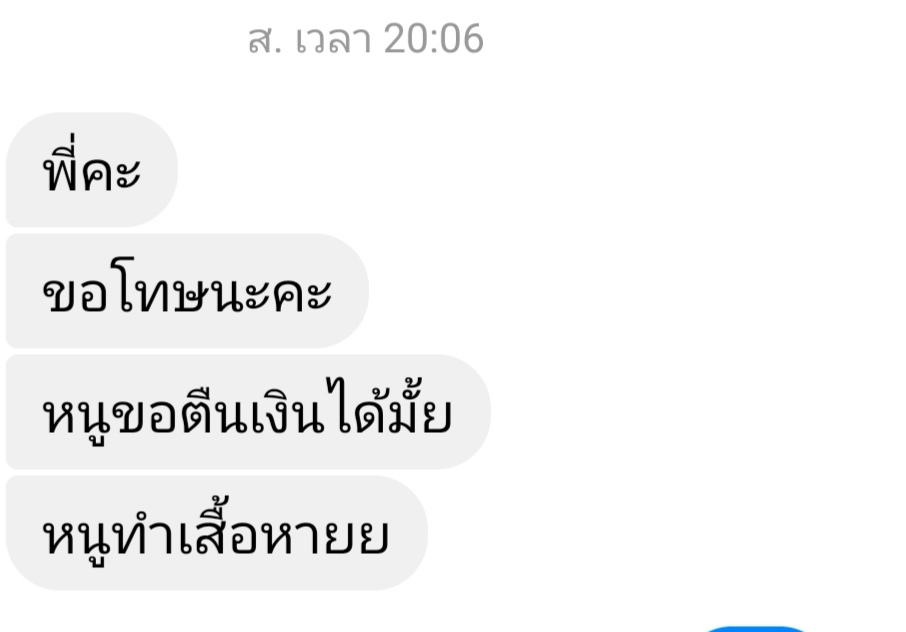The width and height of the screenshot is (906, 632).
Task: Click the word "เวลา" in the timestamp
Action: [x=333, y=40]
